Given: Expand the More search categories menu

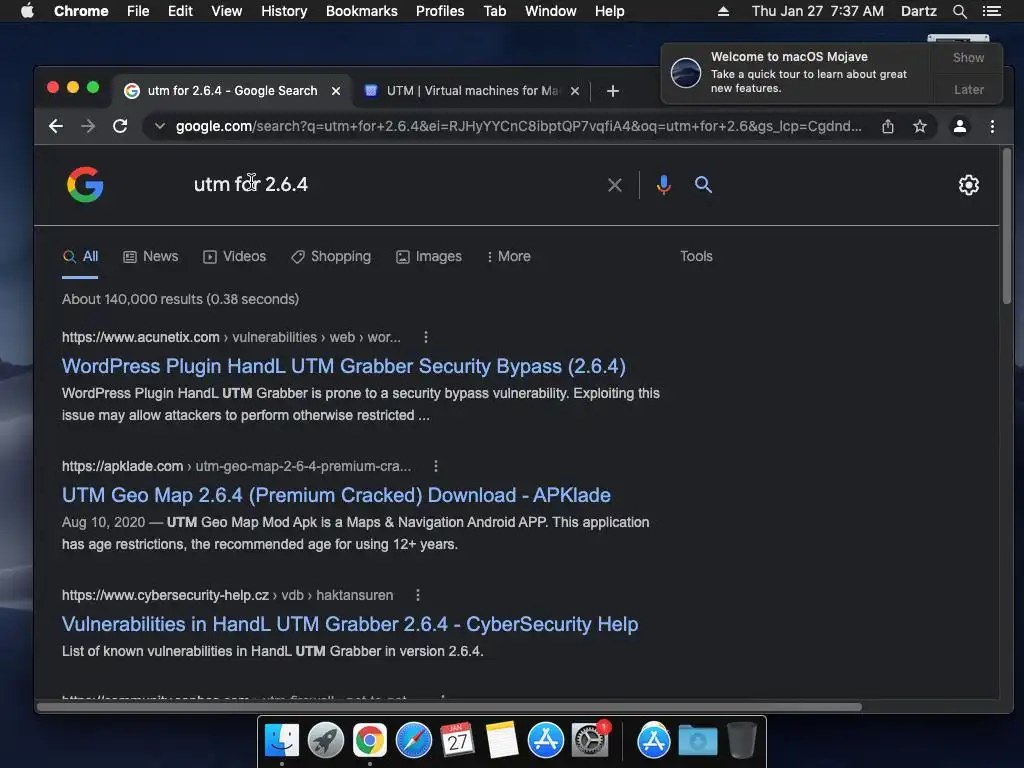Looking at the screenshot, I should pos(509,257).
